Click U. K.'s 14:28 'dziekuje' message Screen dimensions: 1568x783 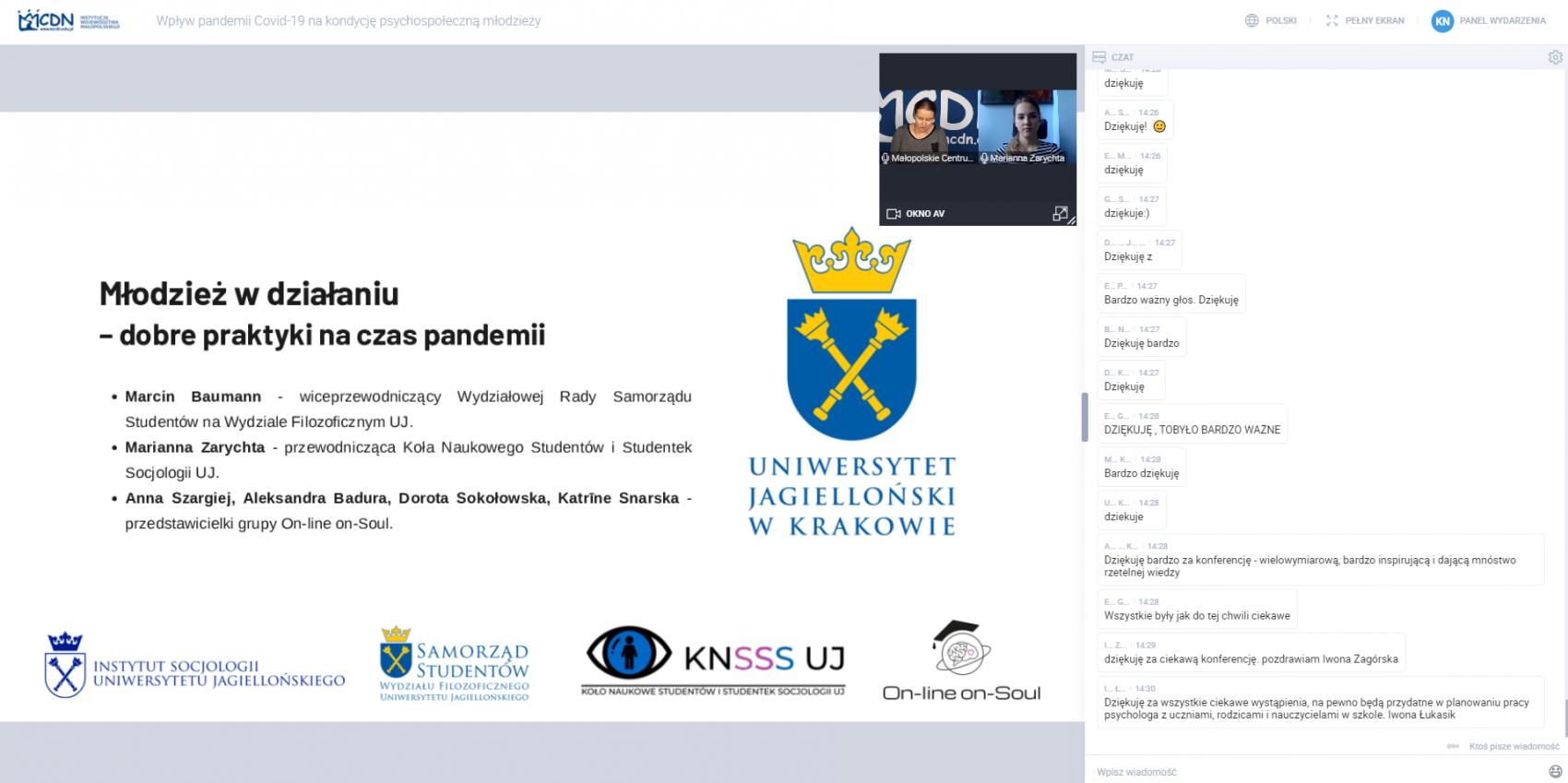[x=1132, y=511]
